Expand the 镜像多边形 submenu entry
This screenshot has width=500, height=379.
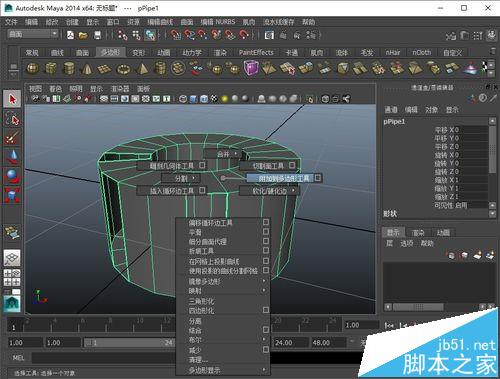(x=223, y=281)
